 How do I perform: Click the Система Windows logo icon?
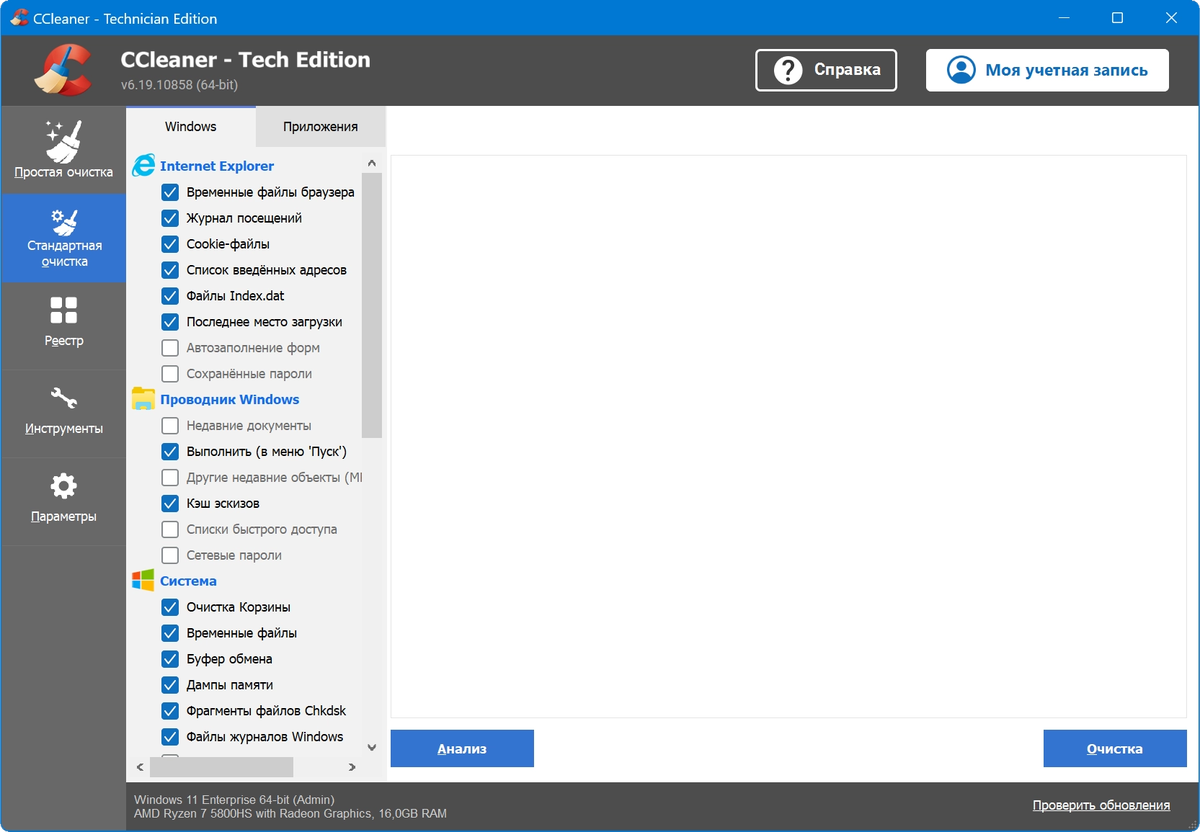(x=144, y=581)
